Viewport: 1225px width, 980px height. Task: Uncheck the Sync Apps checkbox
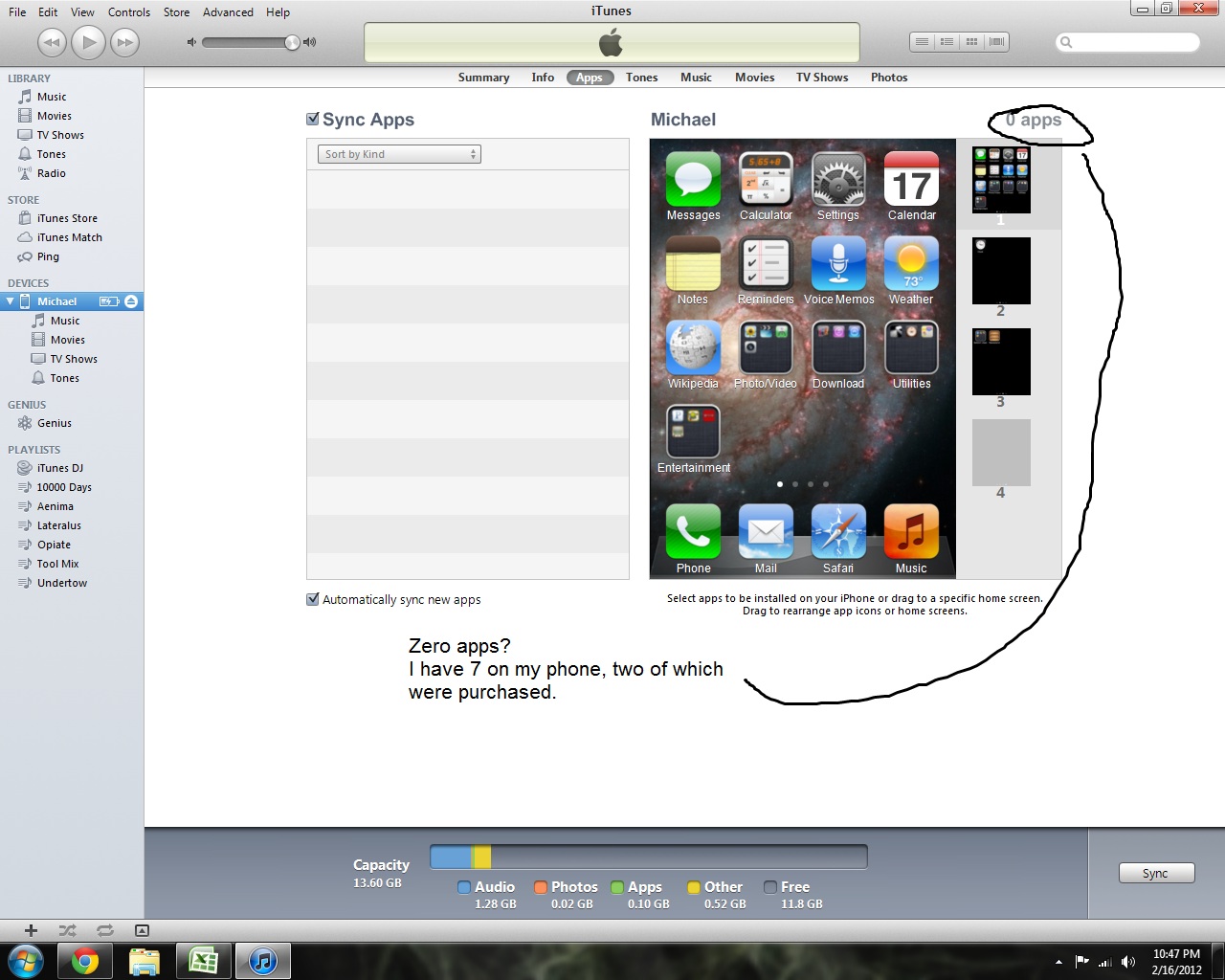click(x=312, y=119)
